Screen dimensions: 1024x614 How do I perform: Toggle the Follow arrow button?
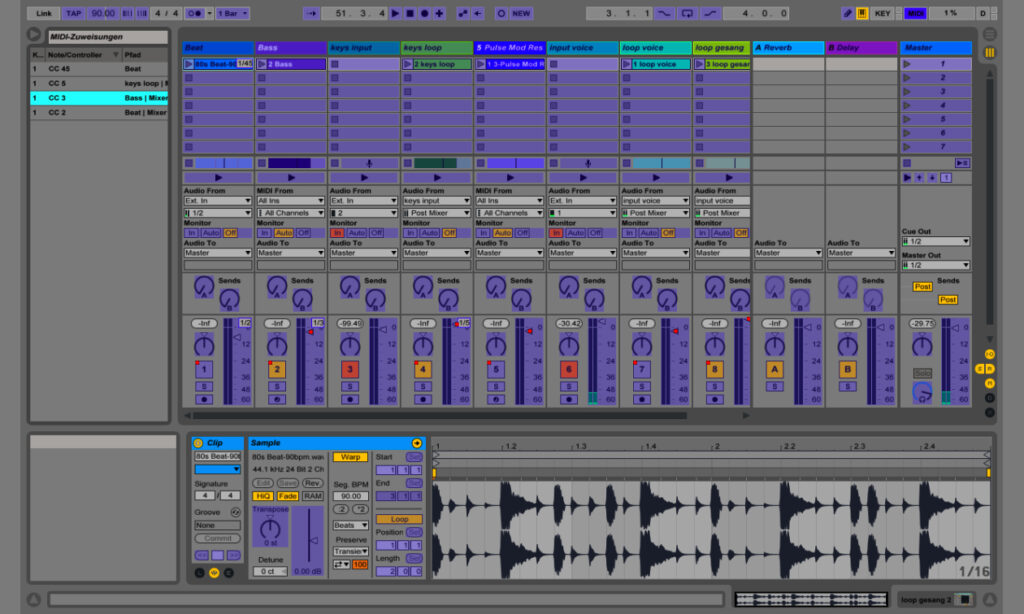[312, 13]
